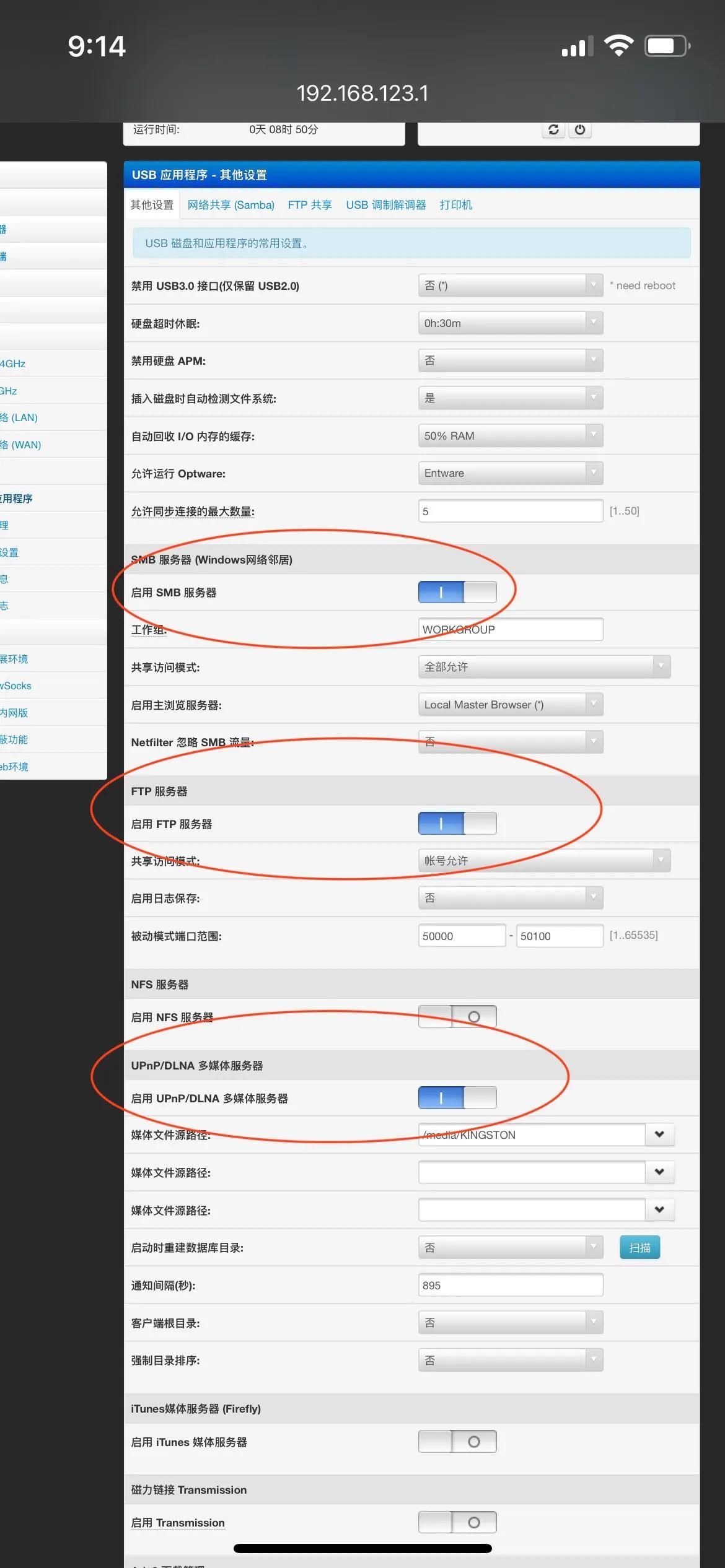Open chevron for first media path /media/KINGSTON

(x=659, y=1134)
